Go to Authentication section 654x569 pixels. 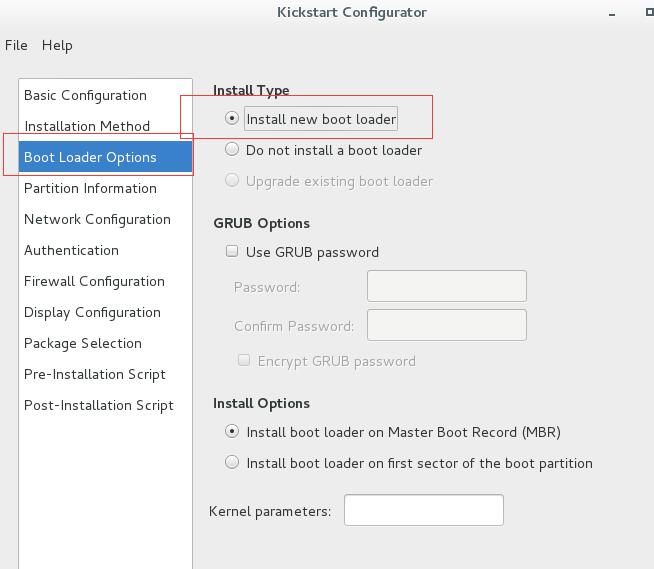point(105,250)
